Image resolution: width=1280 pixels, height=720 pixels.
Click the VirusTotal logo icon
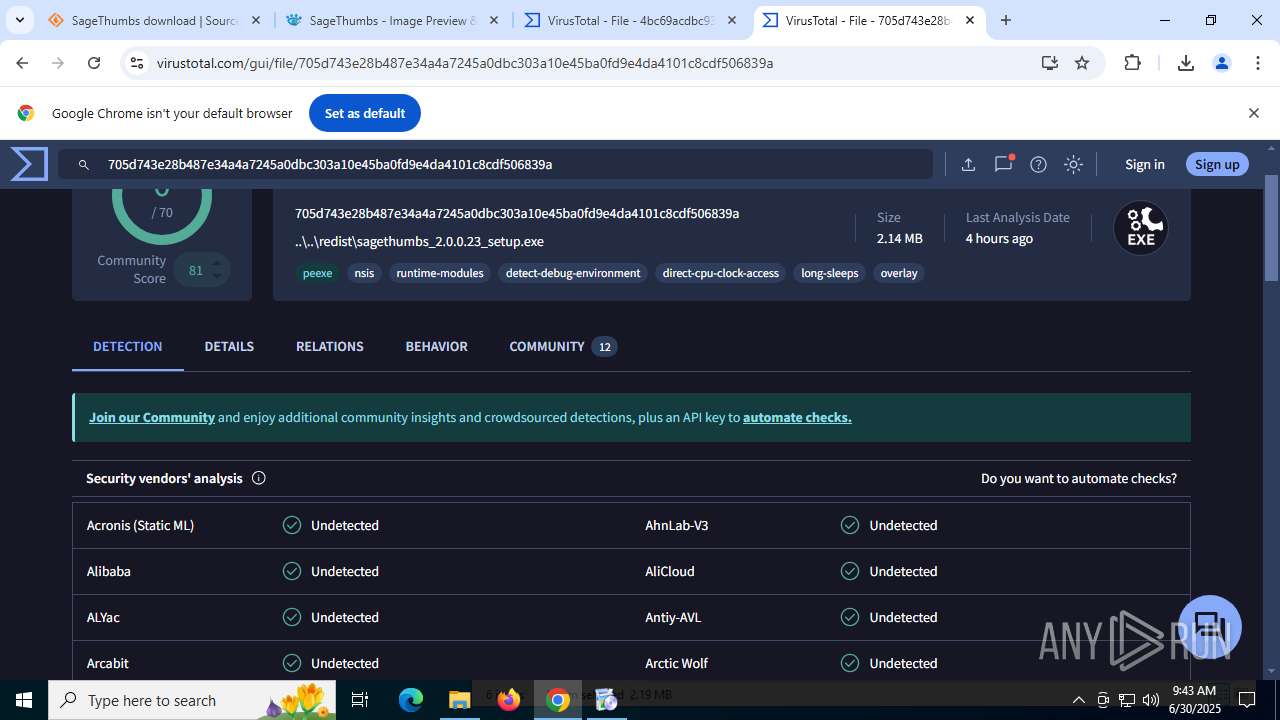(29, 164)
